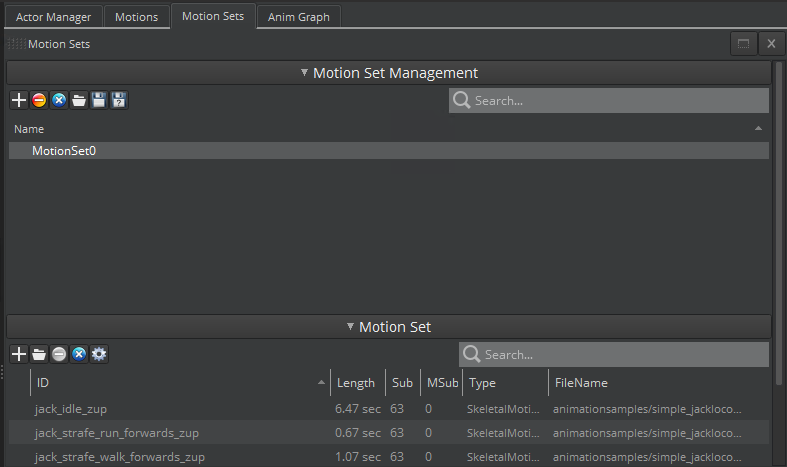The height and width of the screenshot is (467, 787).
Task: Add a new motion entry to Motion Set
Action: 18,354
